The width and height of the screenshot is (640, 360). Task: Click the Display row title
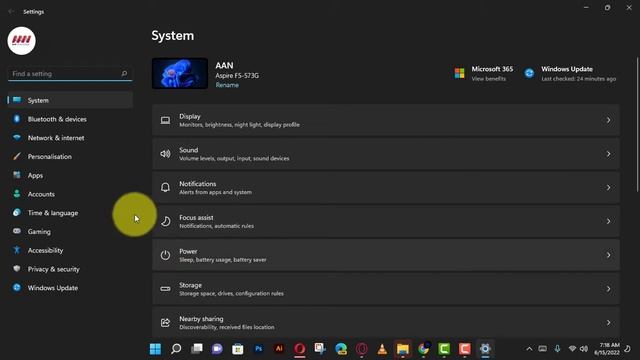[x=190, y=116]
